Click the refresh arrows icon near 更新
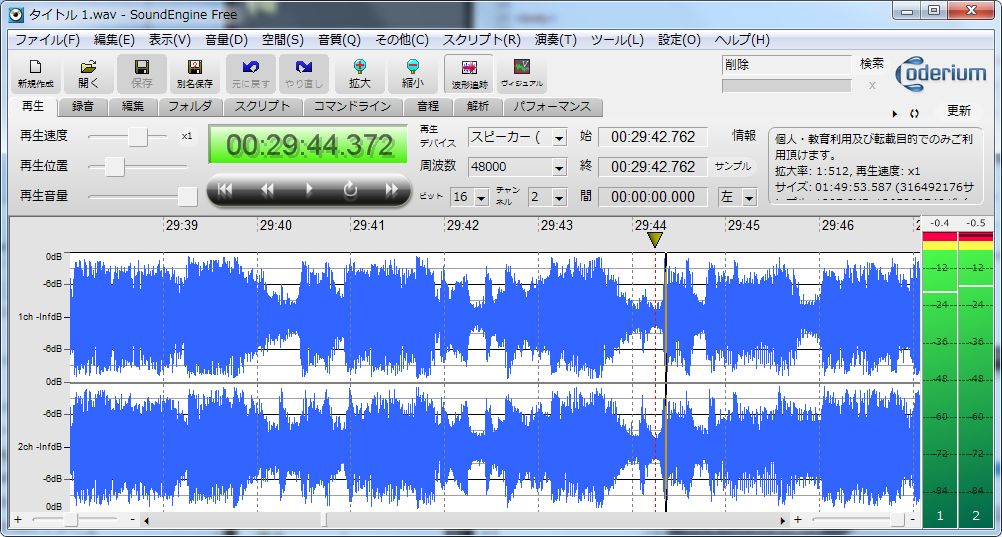The height and width of the screenshot is (537, 1002). coord(914,114)
